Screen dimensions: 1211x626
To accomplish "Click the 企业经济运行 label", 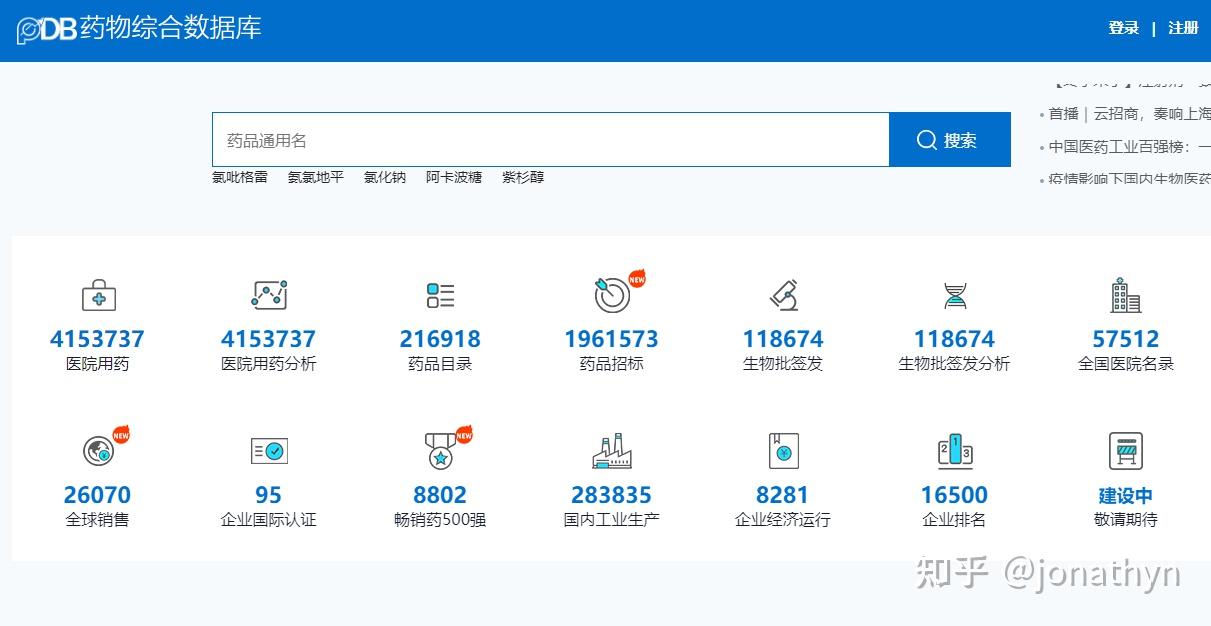I will tap(783, 520).
